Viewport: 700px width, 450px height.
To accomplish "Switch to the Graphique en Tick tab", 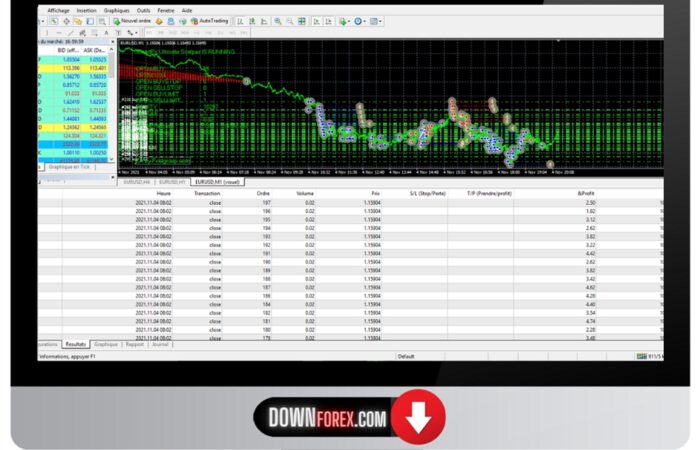I will coord(70,167).
